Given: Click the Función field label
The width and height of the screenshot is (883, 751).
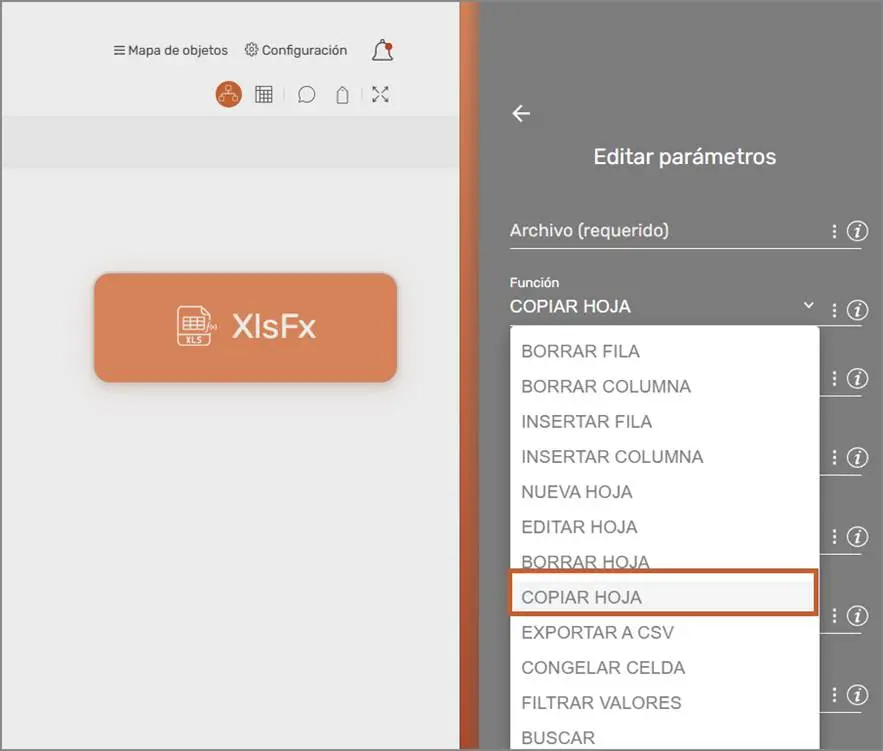Looking at the screenshot, I should (x=534, y=283).
